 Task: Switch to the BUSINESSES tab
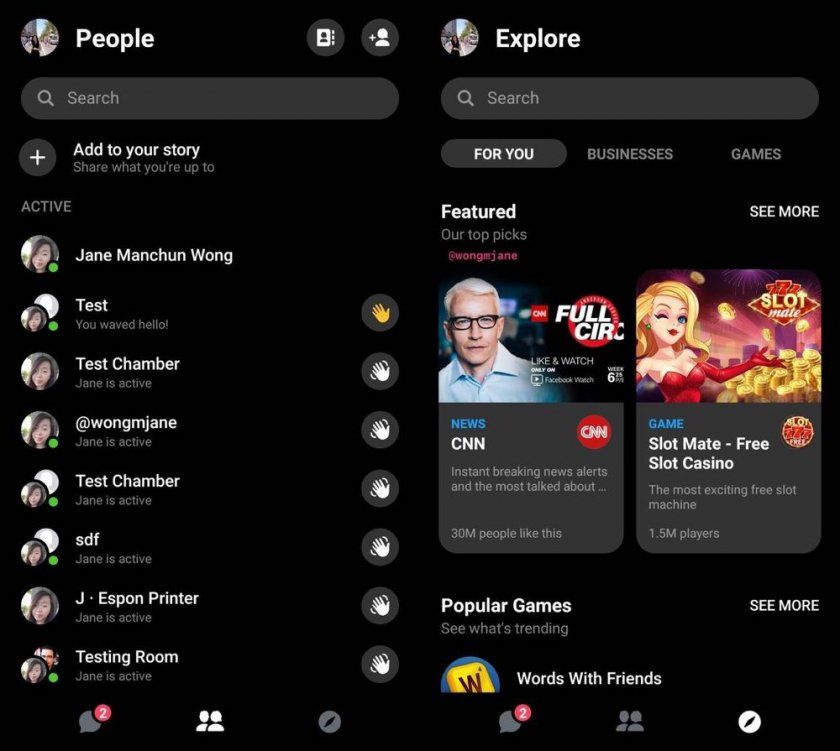629,154
